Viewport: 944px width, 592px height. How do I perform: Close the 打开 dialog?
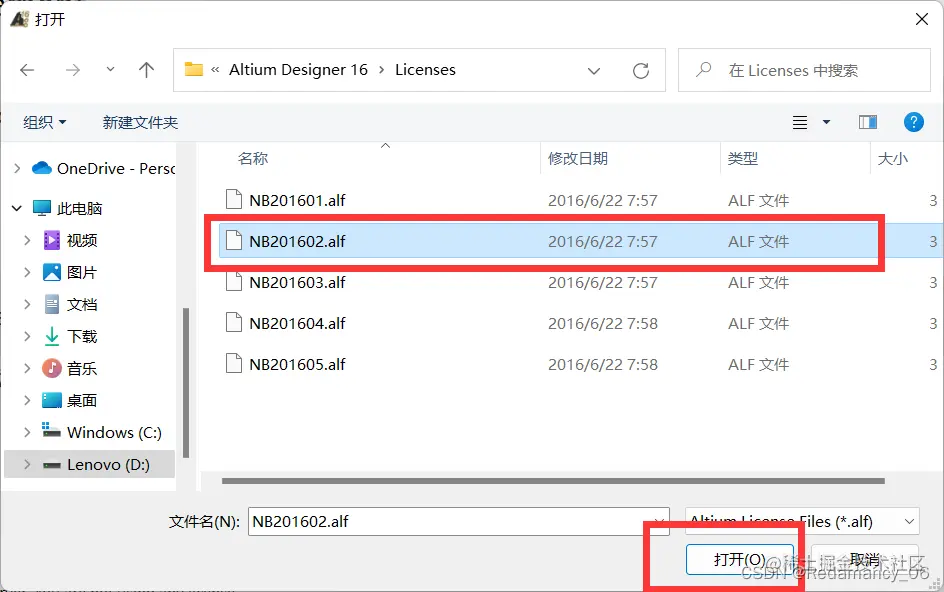pos(922,19)
